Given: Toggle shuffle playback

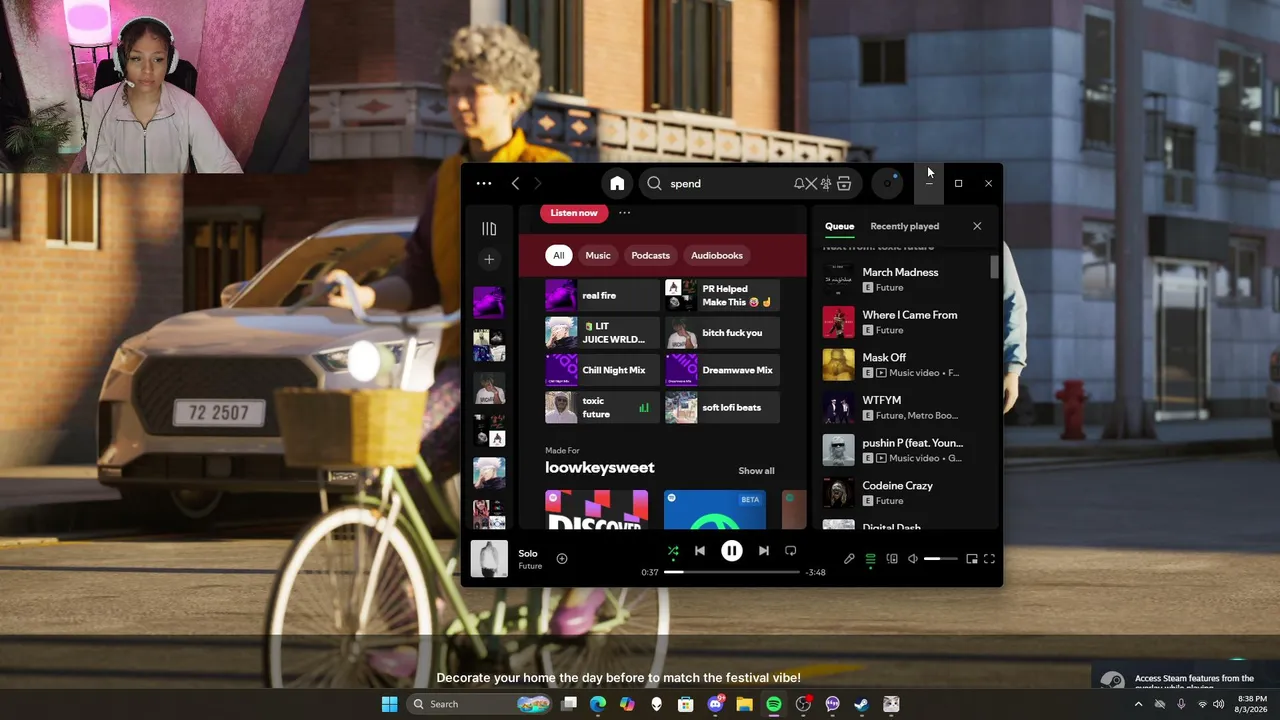Looking at the screenshot, I should tap(673, 551).
